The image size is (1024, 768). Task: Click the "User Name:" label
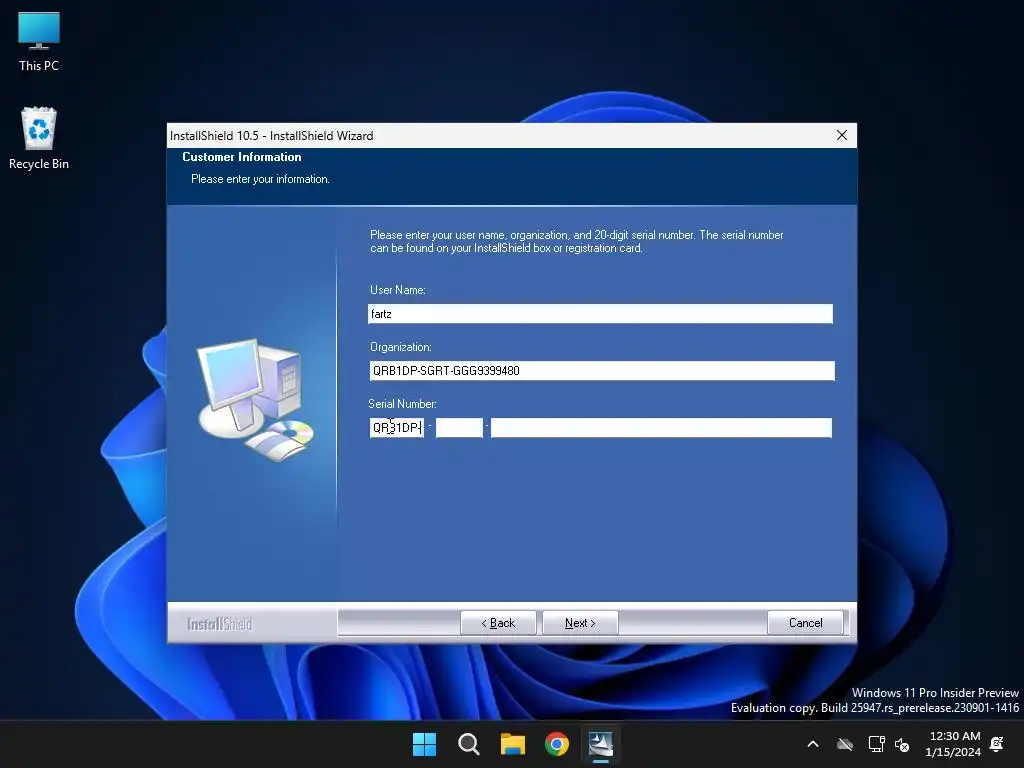pyautogui.click(x=398, y=290)
